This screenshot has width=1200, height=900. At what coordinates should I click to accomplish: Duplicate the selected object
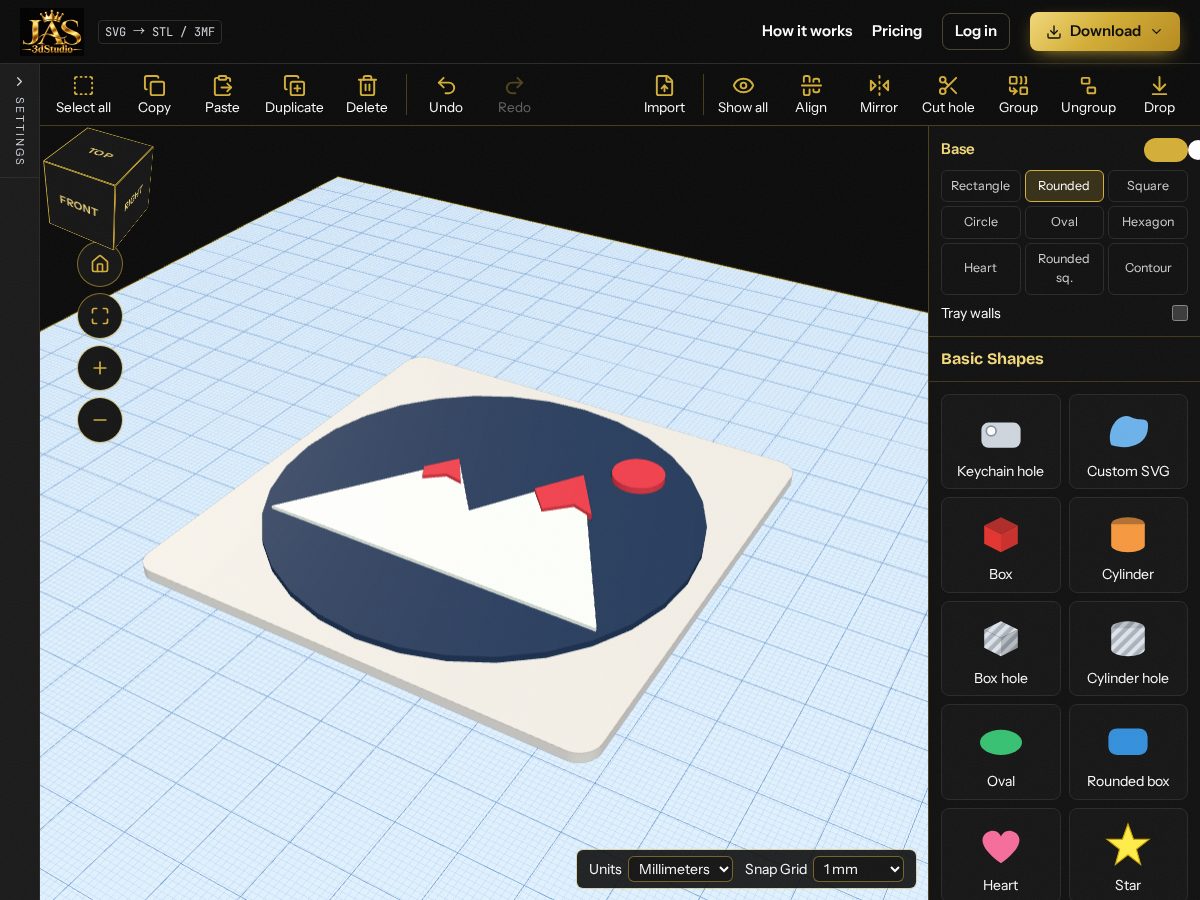pos(294,95)
